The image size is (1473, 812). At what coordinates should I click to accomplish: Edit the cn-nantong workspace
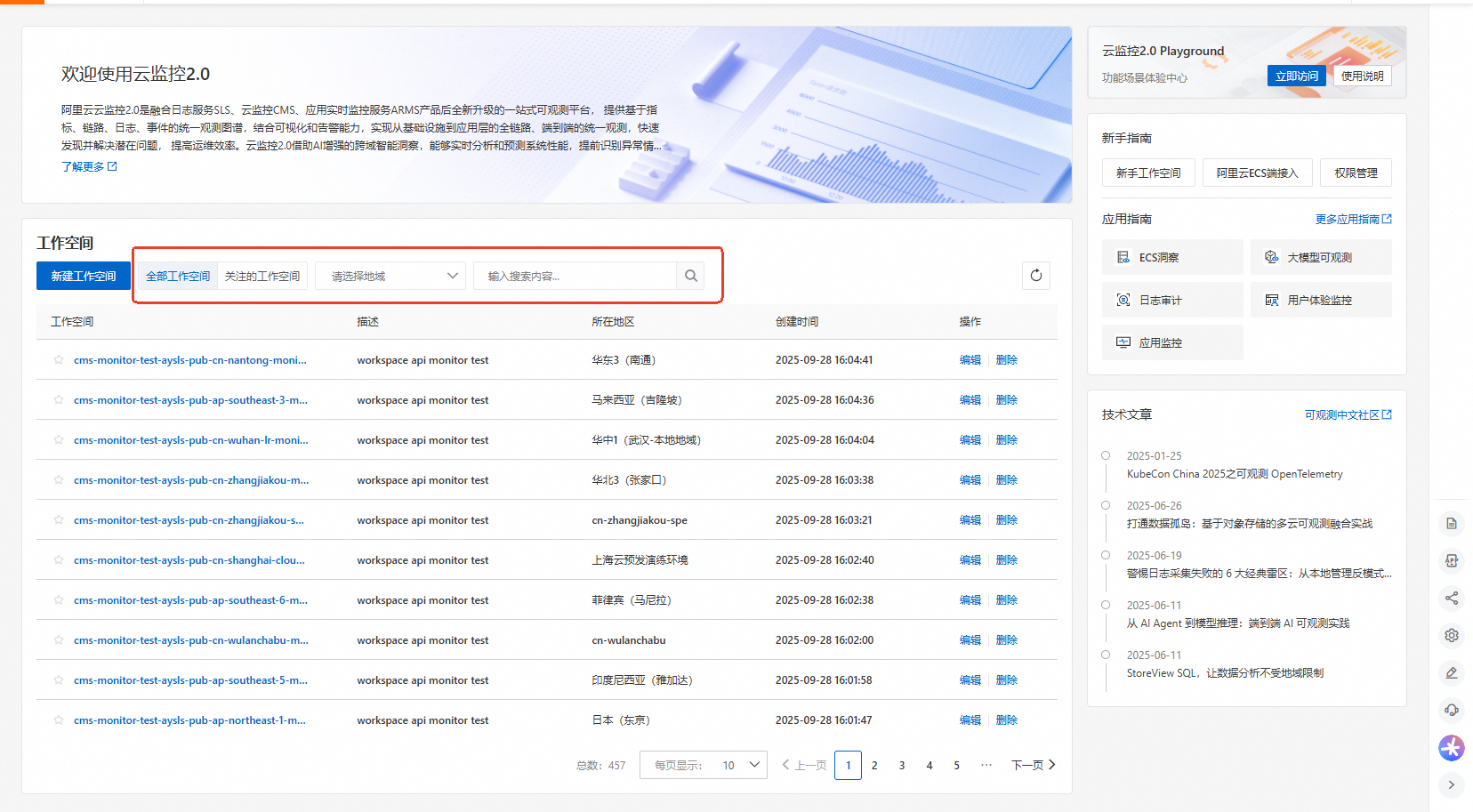[x=970, y=360]
